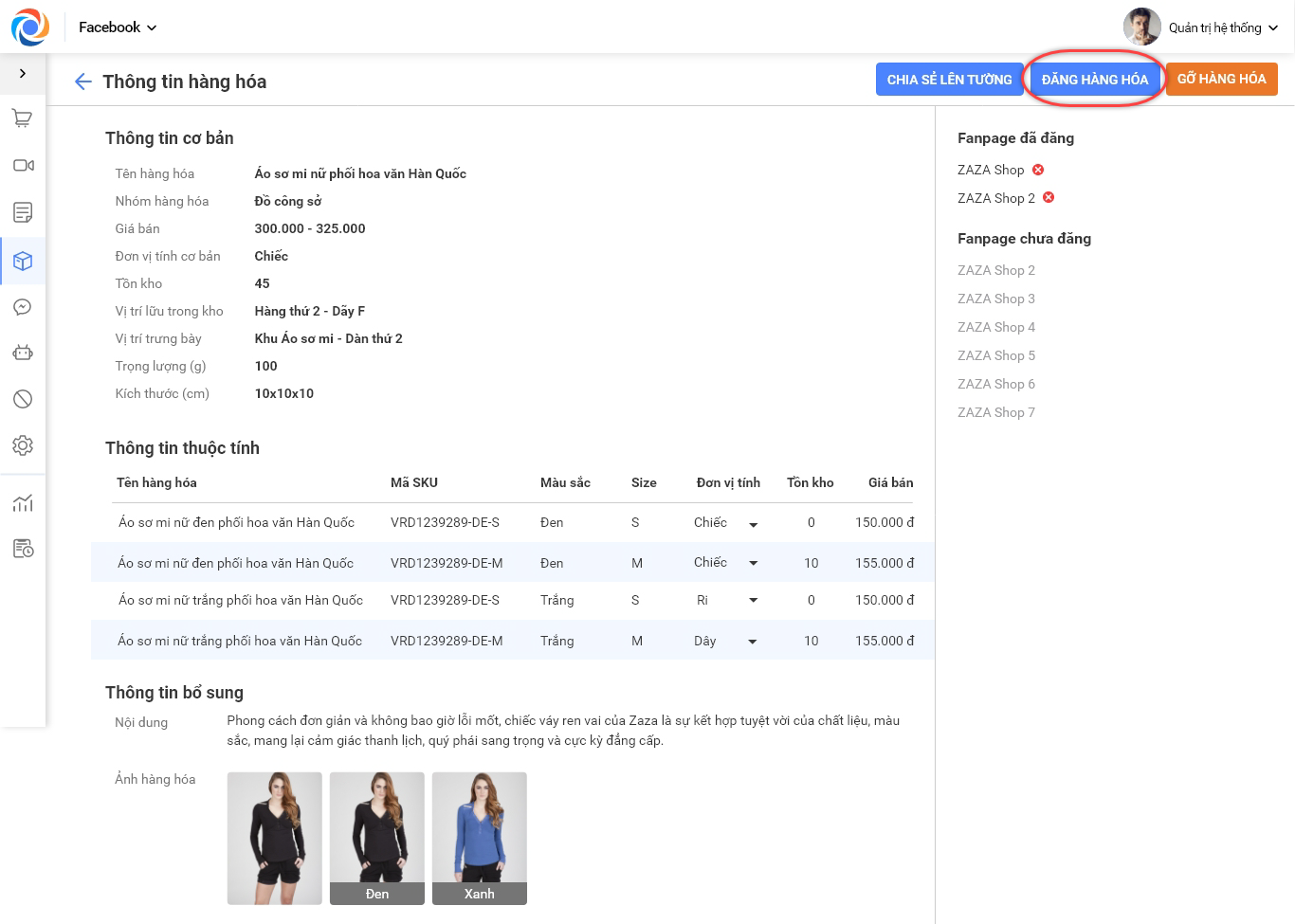1295x924 pixels.
Task: Open the livestream video camera section
Action: click(x=23, y=166)
